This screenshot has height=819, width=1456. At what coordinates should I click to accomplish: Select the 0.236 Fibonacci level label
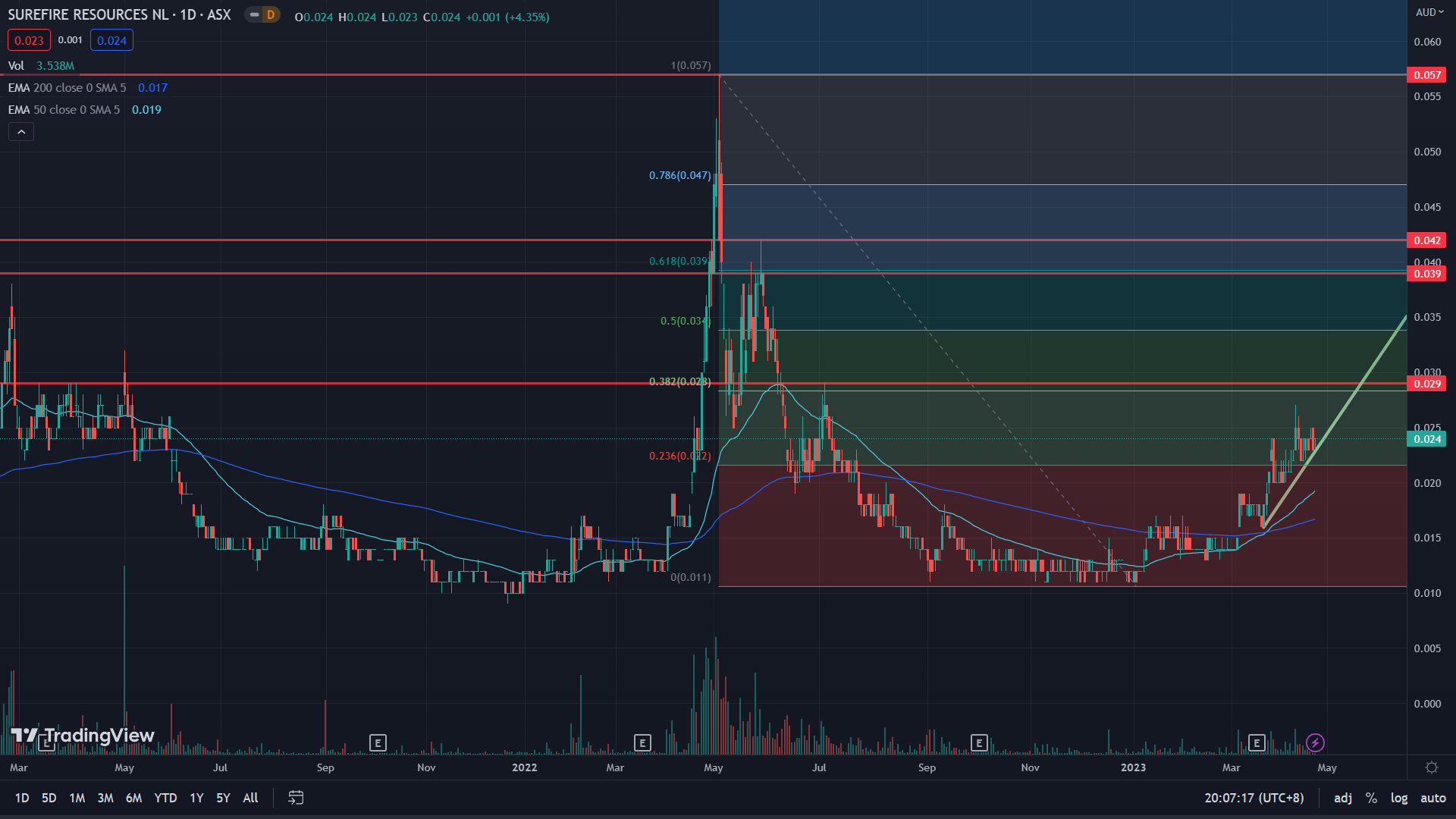(x=680, y=456)
